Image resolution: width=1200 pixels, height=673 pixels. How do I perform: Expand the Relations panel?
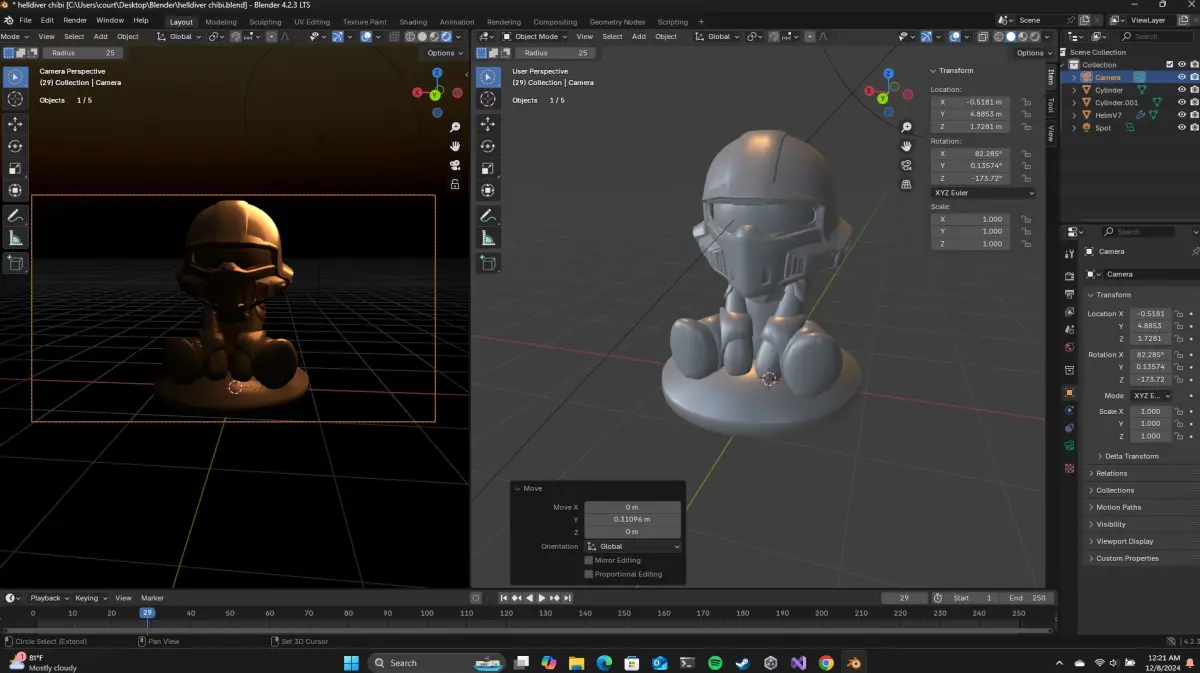click(1111, 473)
